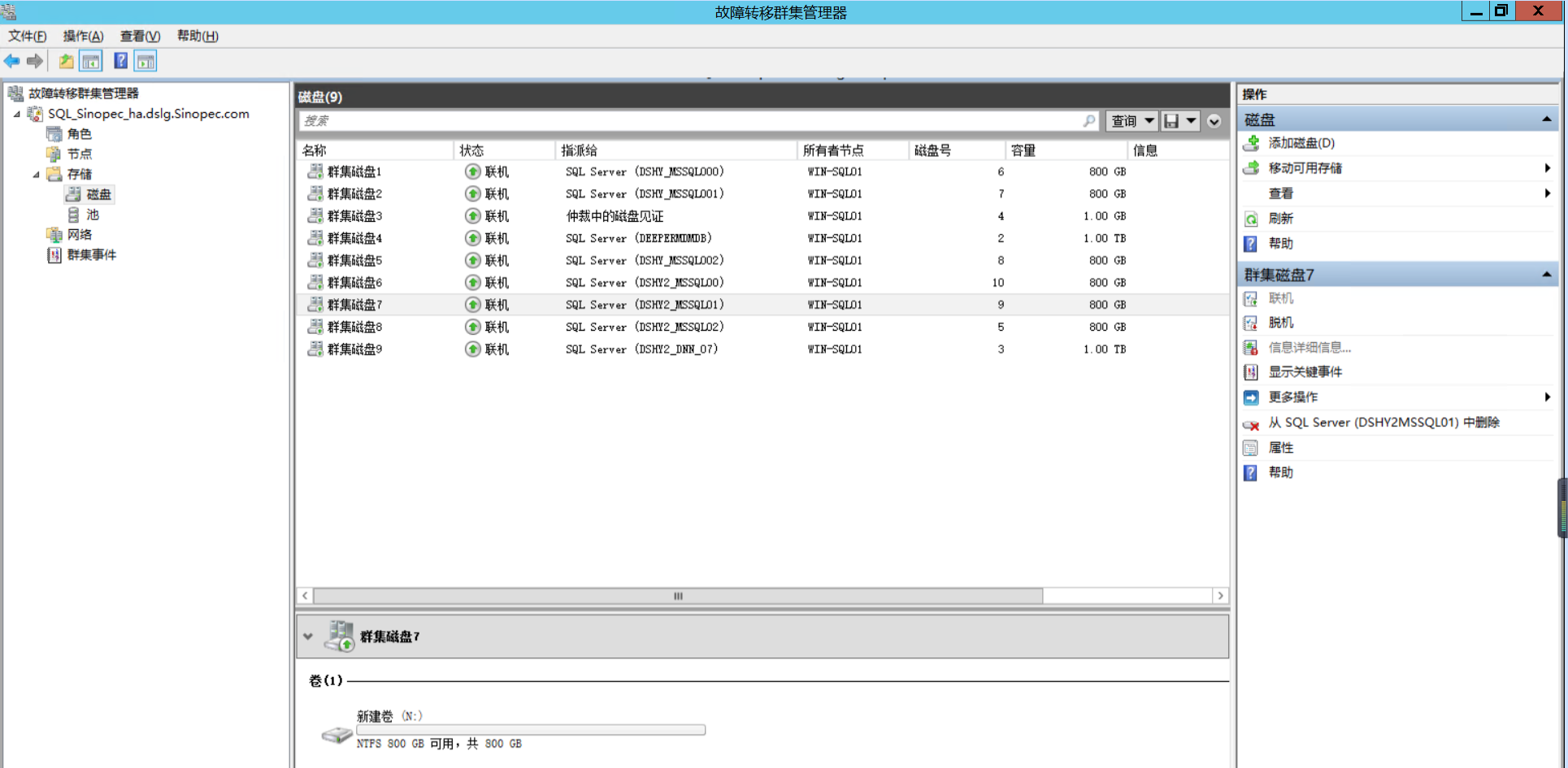Viewport: 1568px width, 768px height.
Task: Click the Back arrow toolbar icon
Action: pos(11,61)
